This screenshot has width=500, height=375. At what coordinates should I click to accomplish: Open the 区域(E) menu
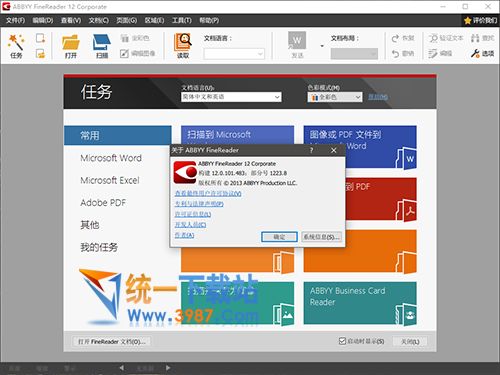coord(154,20)
